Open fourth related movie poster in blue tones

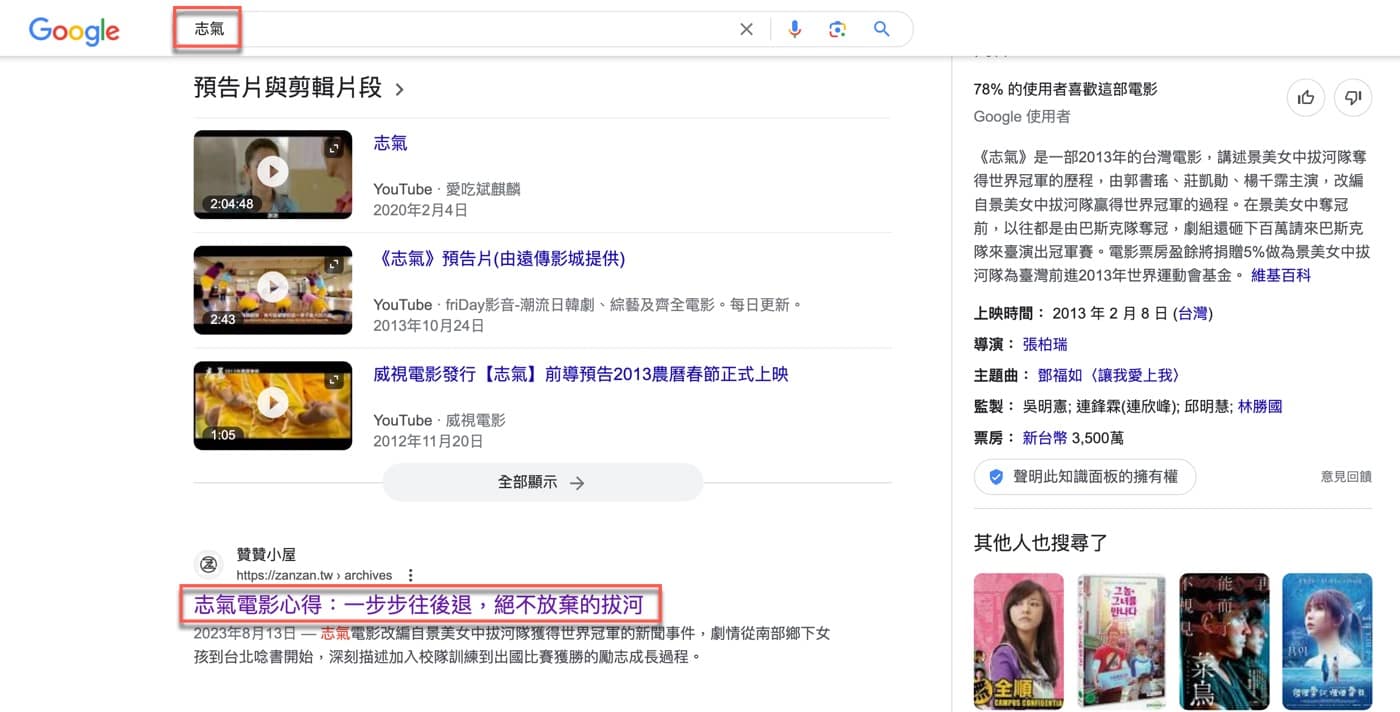[x=1327, y=641]
